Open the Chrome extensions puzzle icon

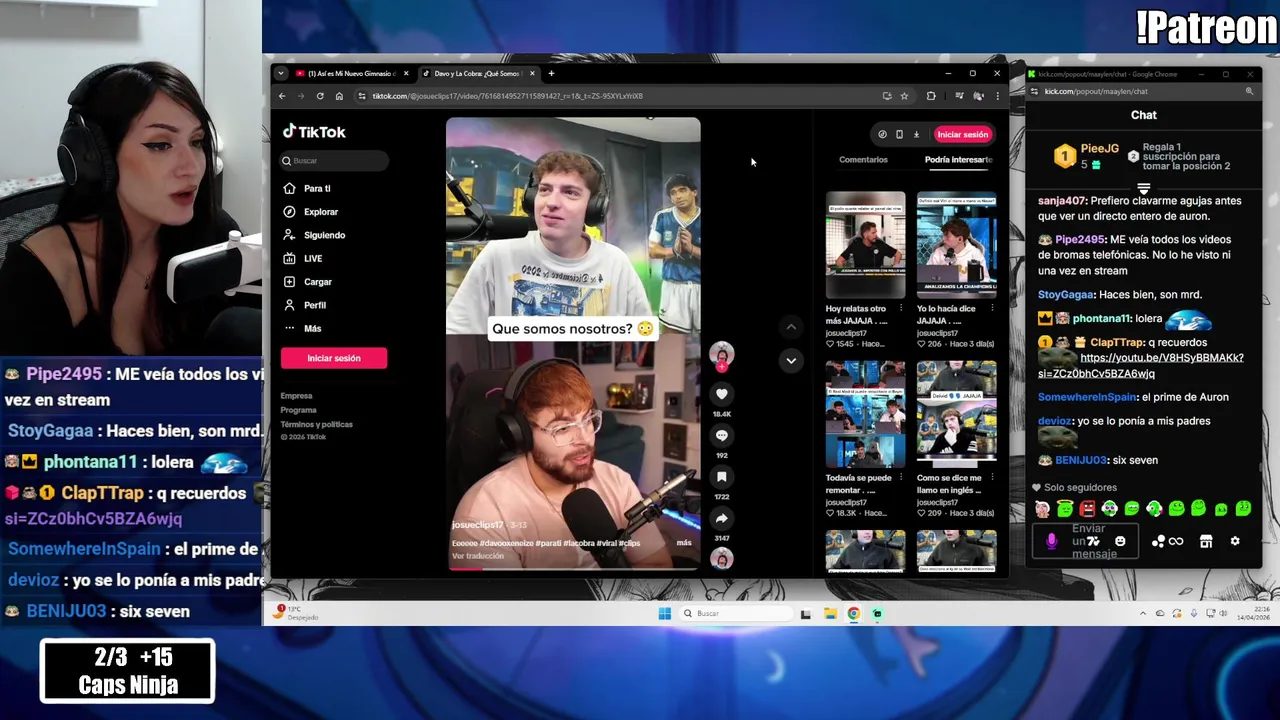point(931,96)
